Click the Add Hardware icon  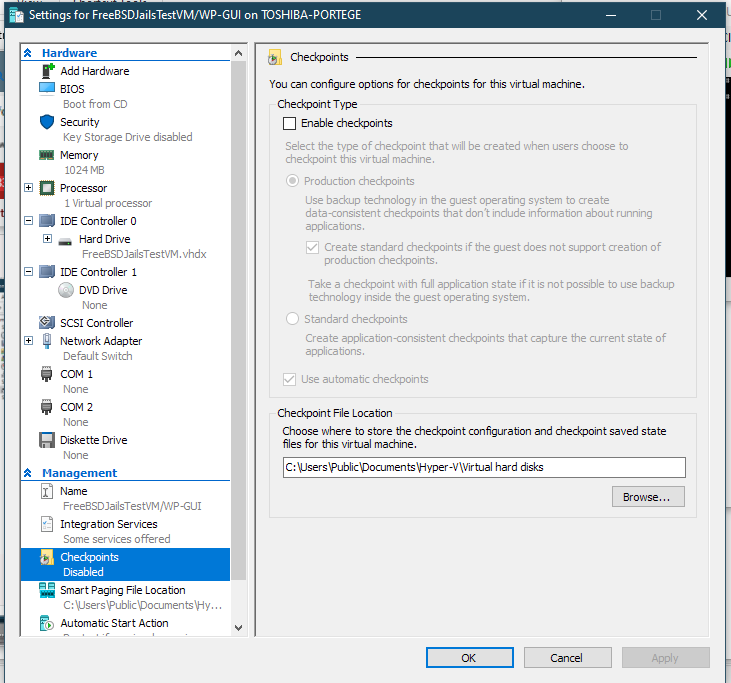47,71
